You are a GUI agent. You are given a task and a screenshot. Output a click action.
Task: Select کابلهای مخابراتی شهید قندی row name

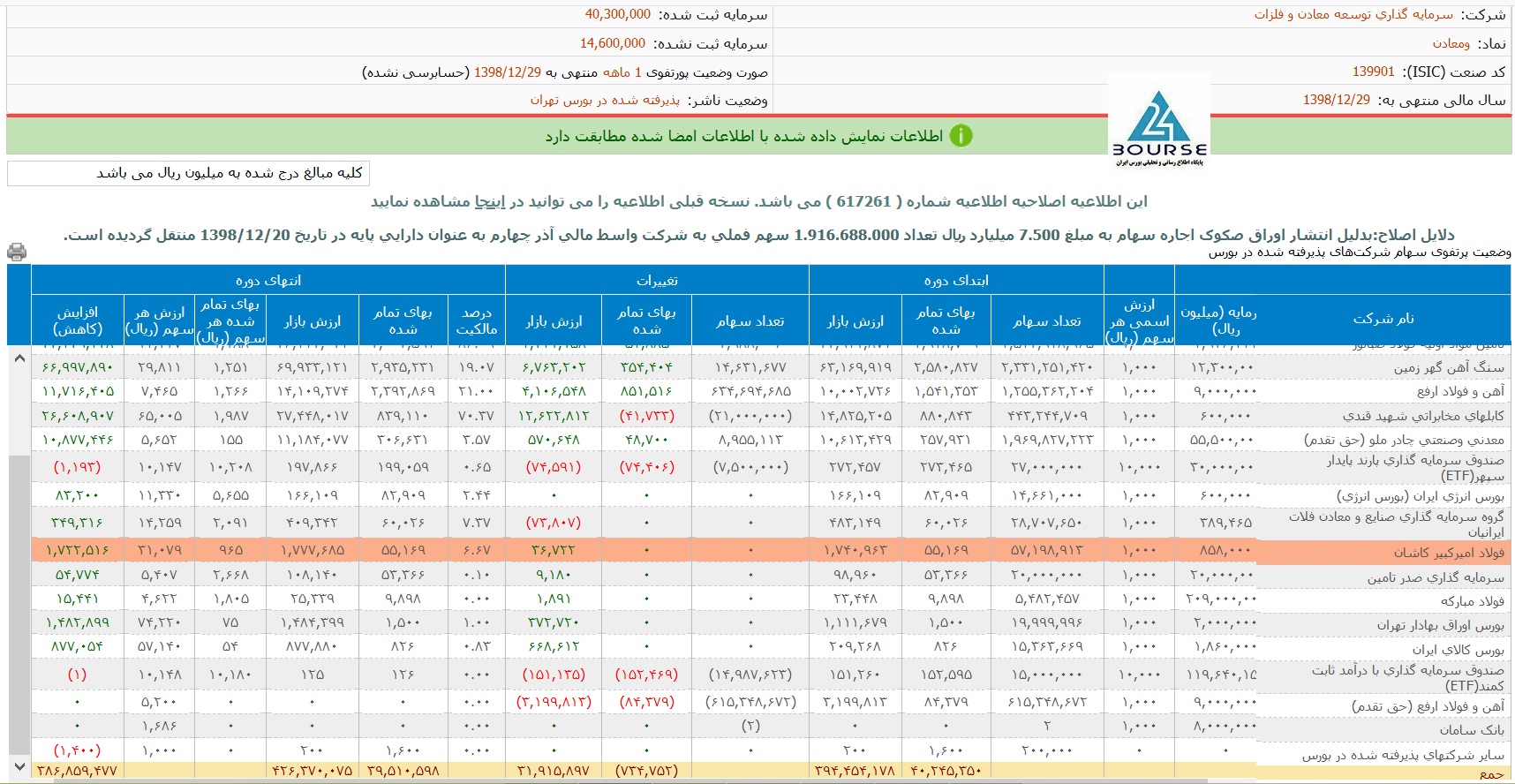click(x=1423, y=415)
